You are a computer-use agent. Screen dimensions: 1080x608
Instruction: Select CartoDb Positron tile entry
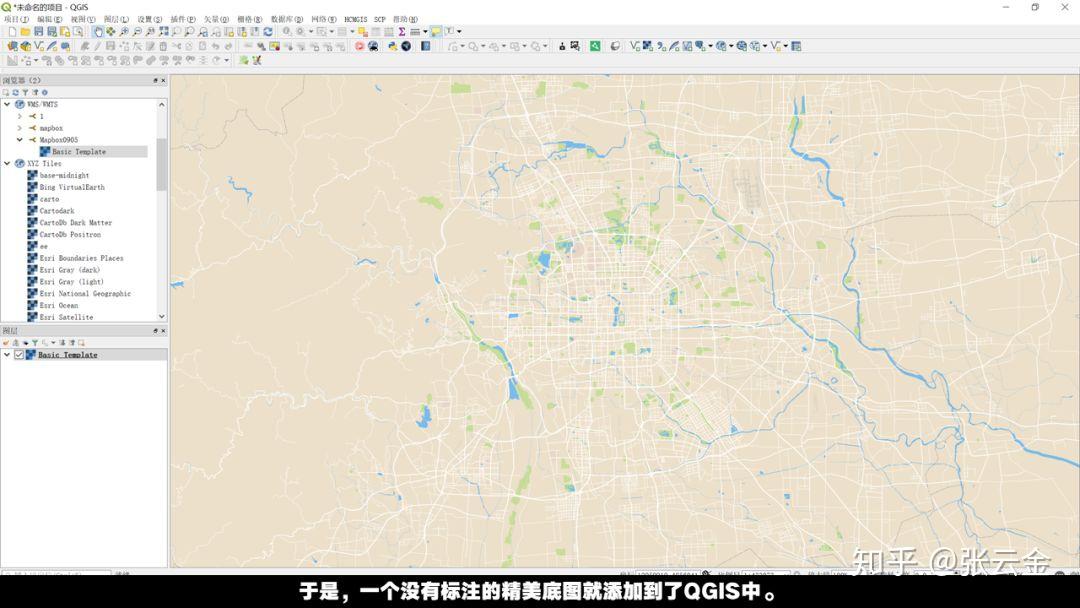[x=70, y=234]
